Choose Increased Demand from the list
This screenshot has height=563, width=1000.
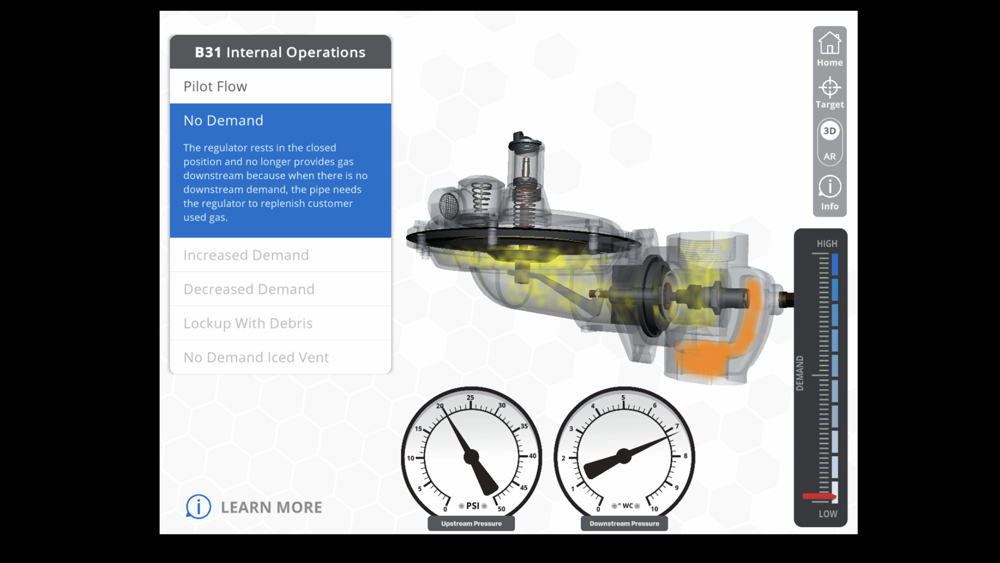point(281,255)
